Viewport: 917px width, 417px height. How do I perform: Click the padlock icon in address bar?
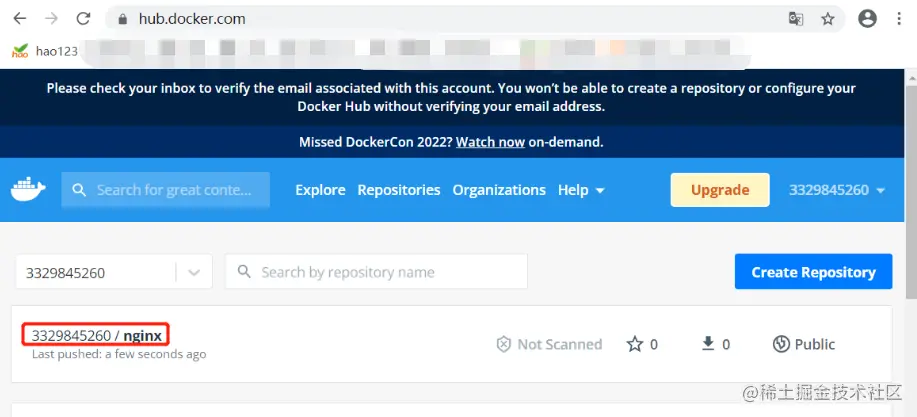[x=122, y=19]
